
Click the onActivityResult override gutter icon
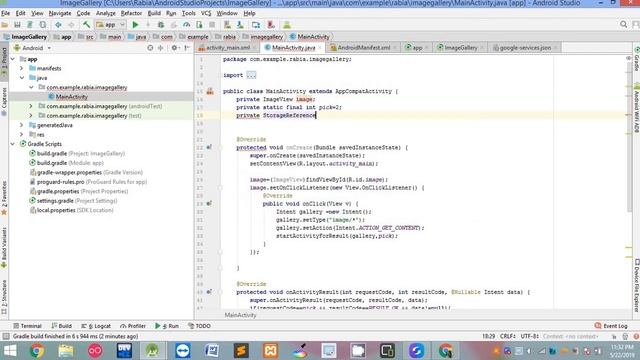(209, 292)
